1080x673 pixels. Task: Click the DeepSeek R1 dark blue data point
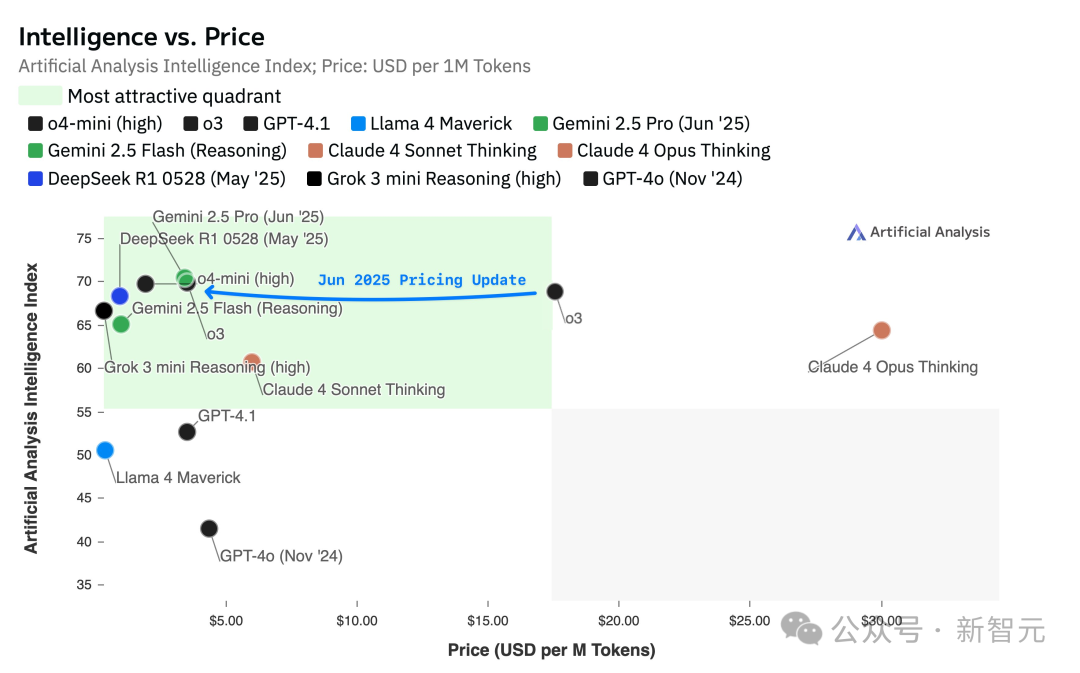tap(120, 296)
